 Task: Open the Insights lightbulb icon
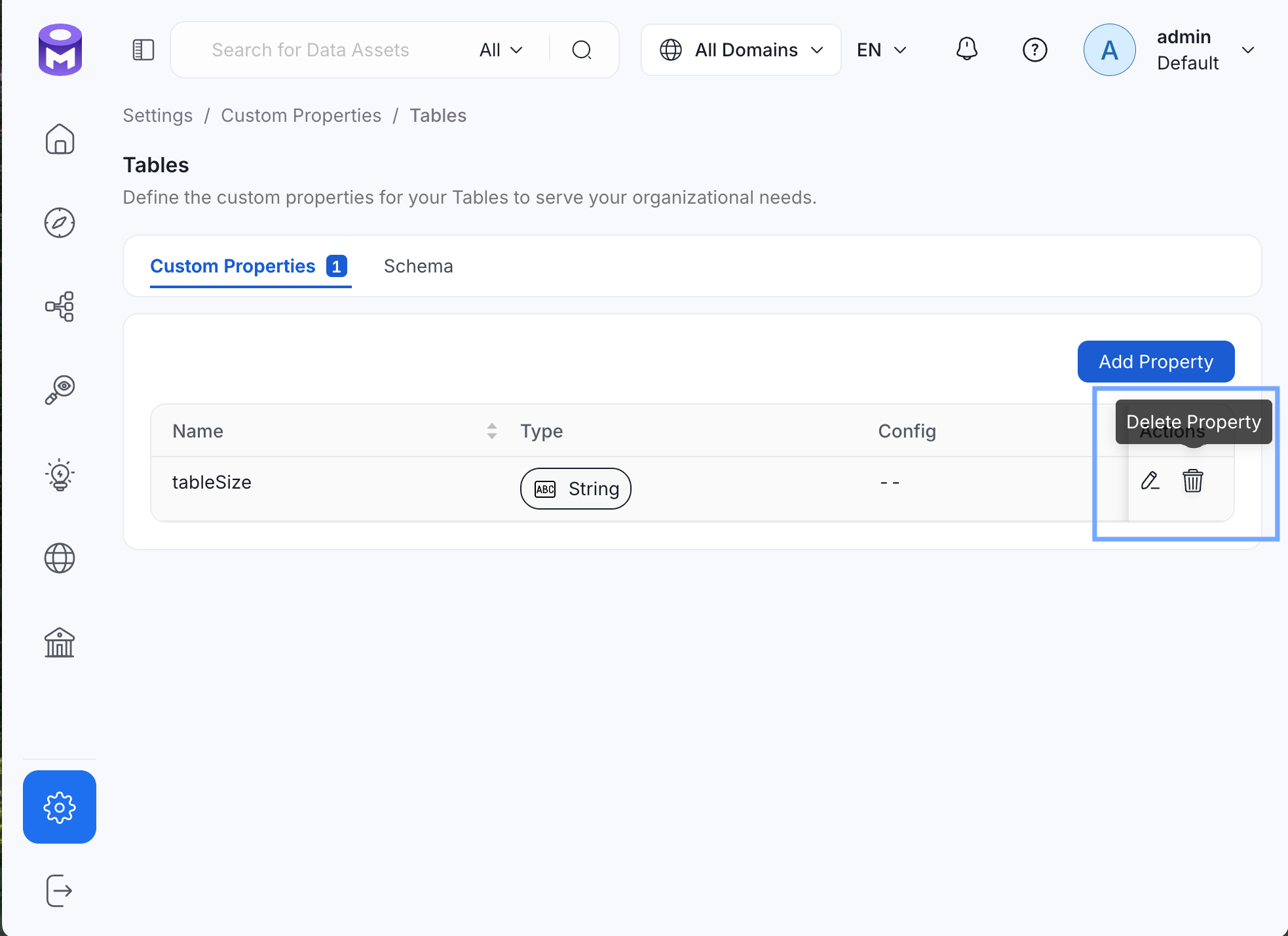click(60, 474)
